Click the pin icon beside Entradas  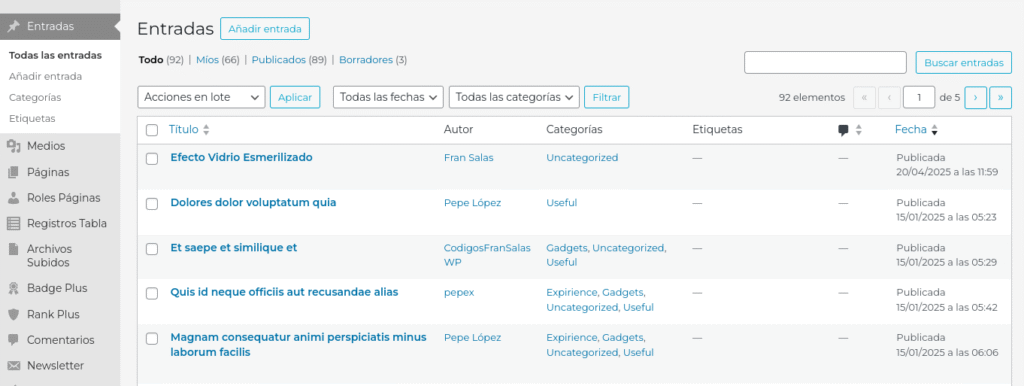pos(13,27)
